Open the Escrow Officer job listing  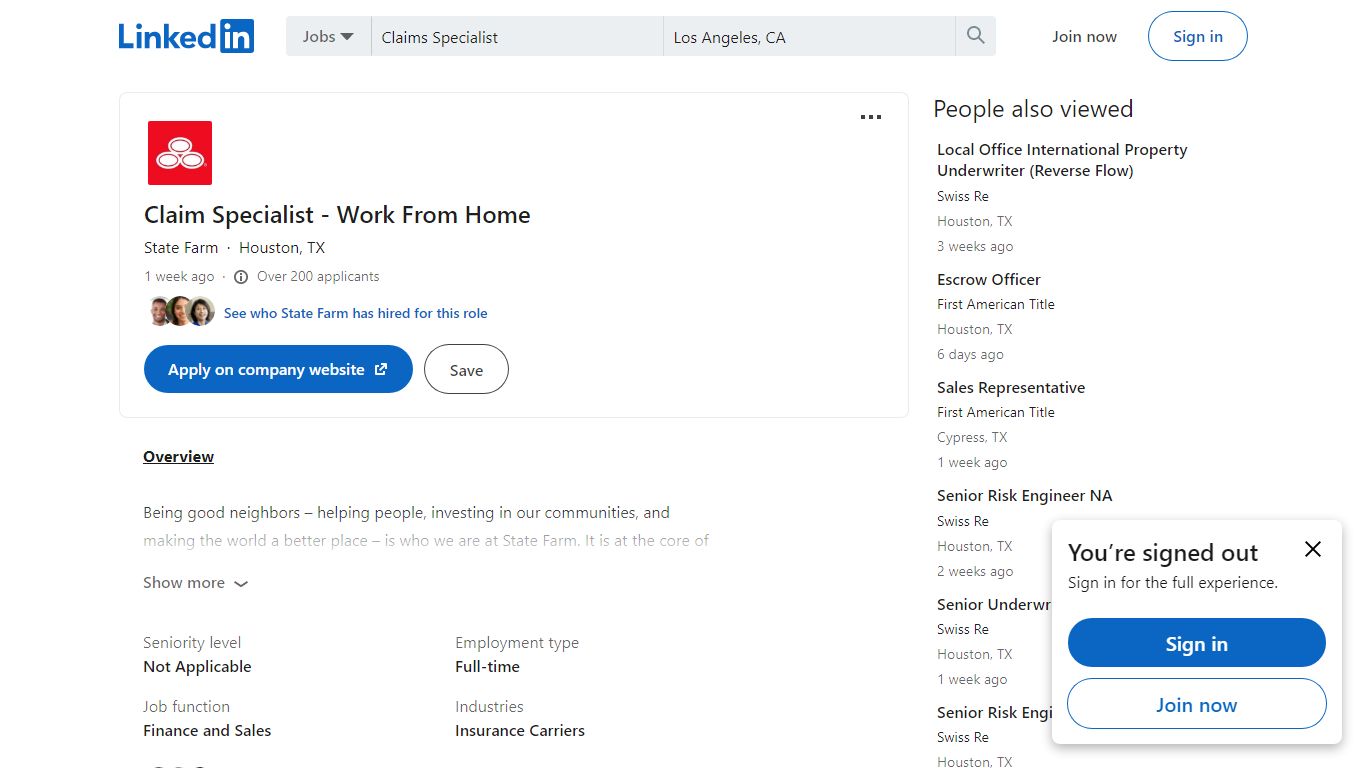(989, 280)
